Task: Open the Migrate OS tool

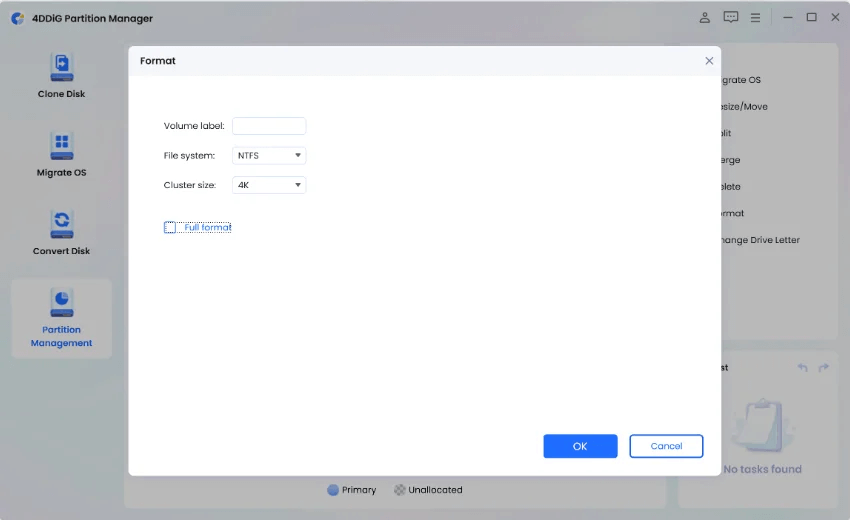Action: [61, 154]
